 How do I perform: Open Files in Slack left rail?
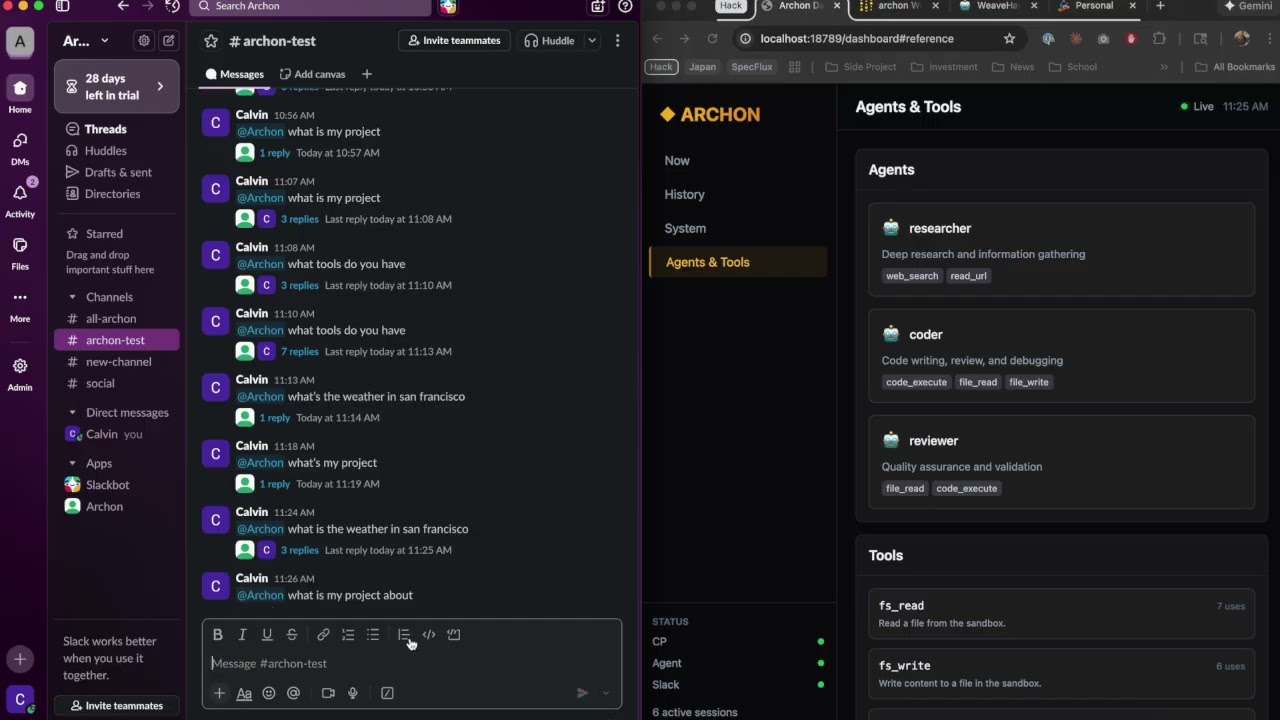pos(20,252)
